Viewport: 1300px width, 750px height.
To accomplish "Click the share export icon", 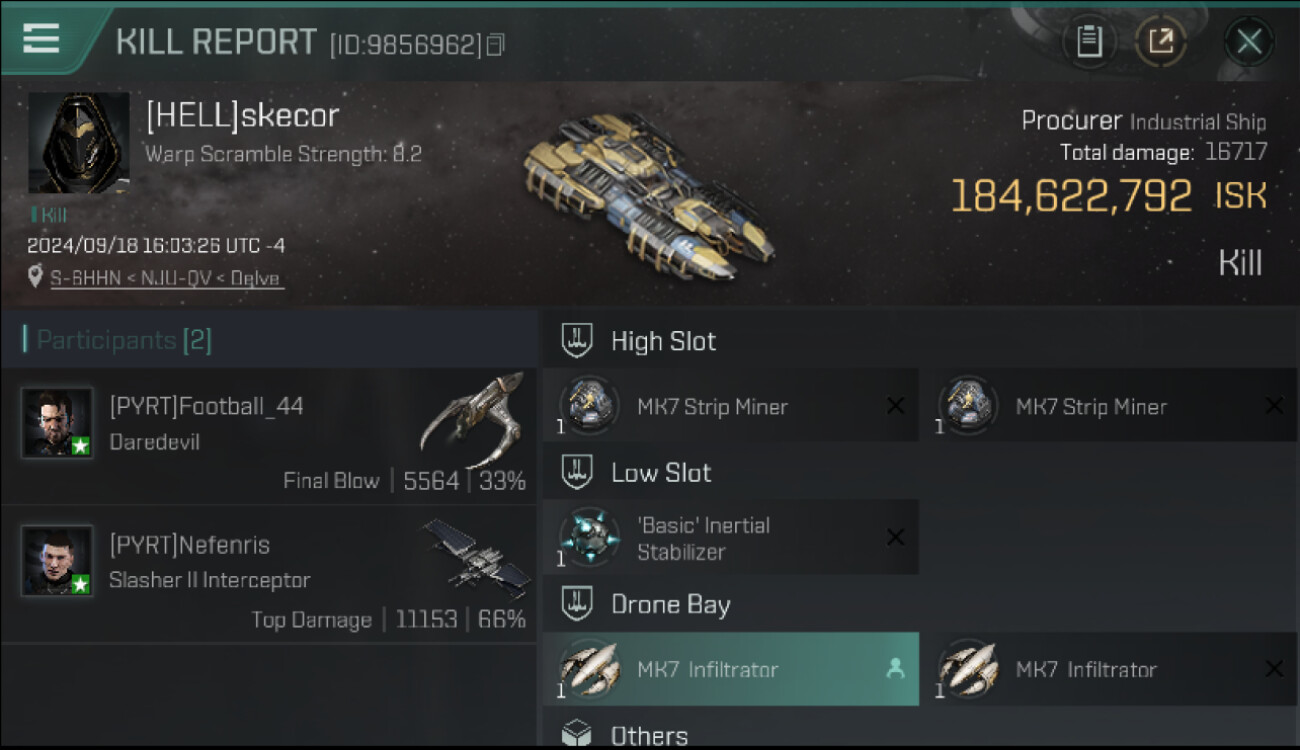I will [1160, 41].
